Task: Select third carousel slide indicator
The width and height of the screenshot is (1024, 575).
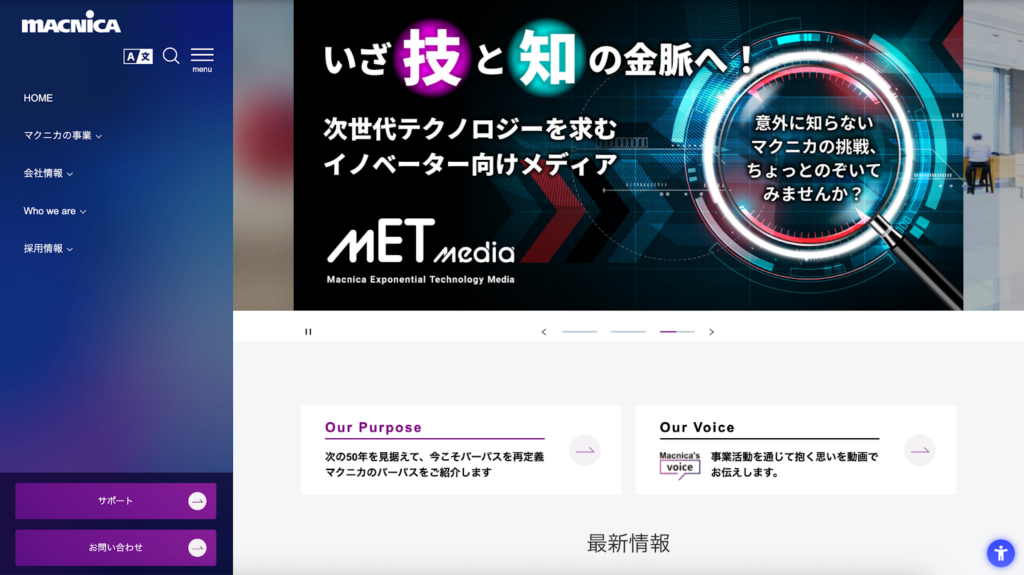Action: coord(677,332)
